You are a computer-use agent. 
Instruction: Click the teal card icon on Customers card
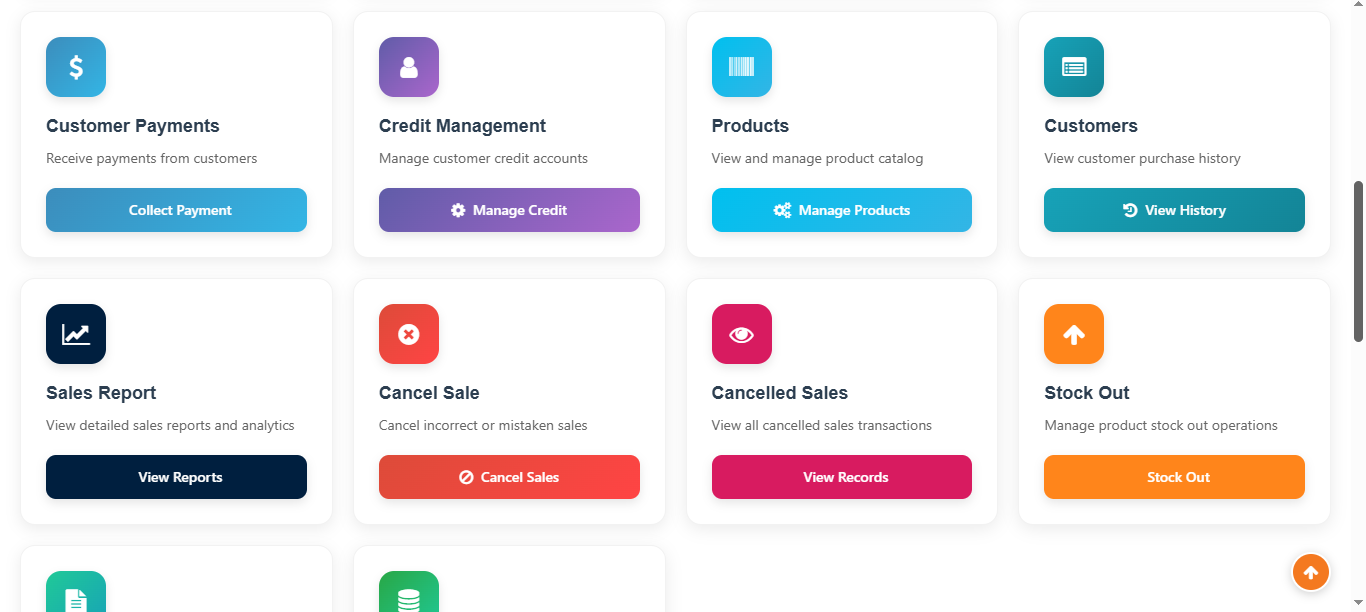coord(1073,67)
